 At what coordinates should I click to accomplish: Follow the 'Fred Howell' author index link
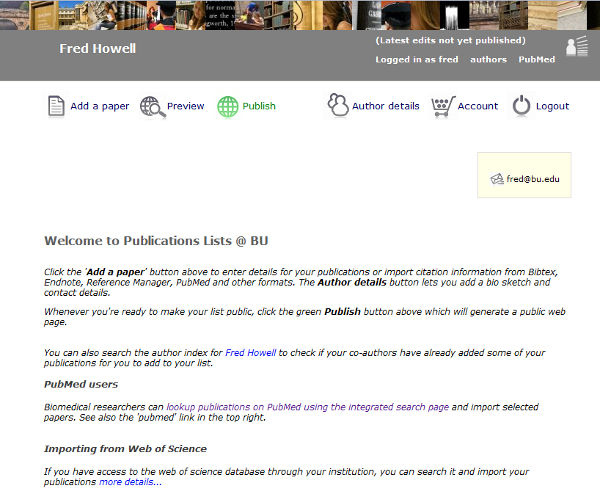tap(251, 353)
